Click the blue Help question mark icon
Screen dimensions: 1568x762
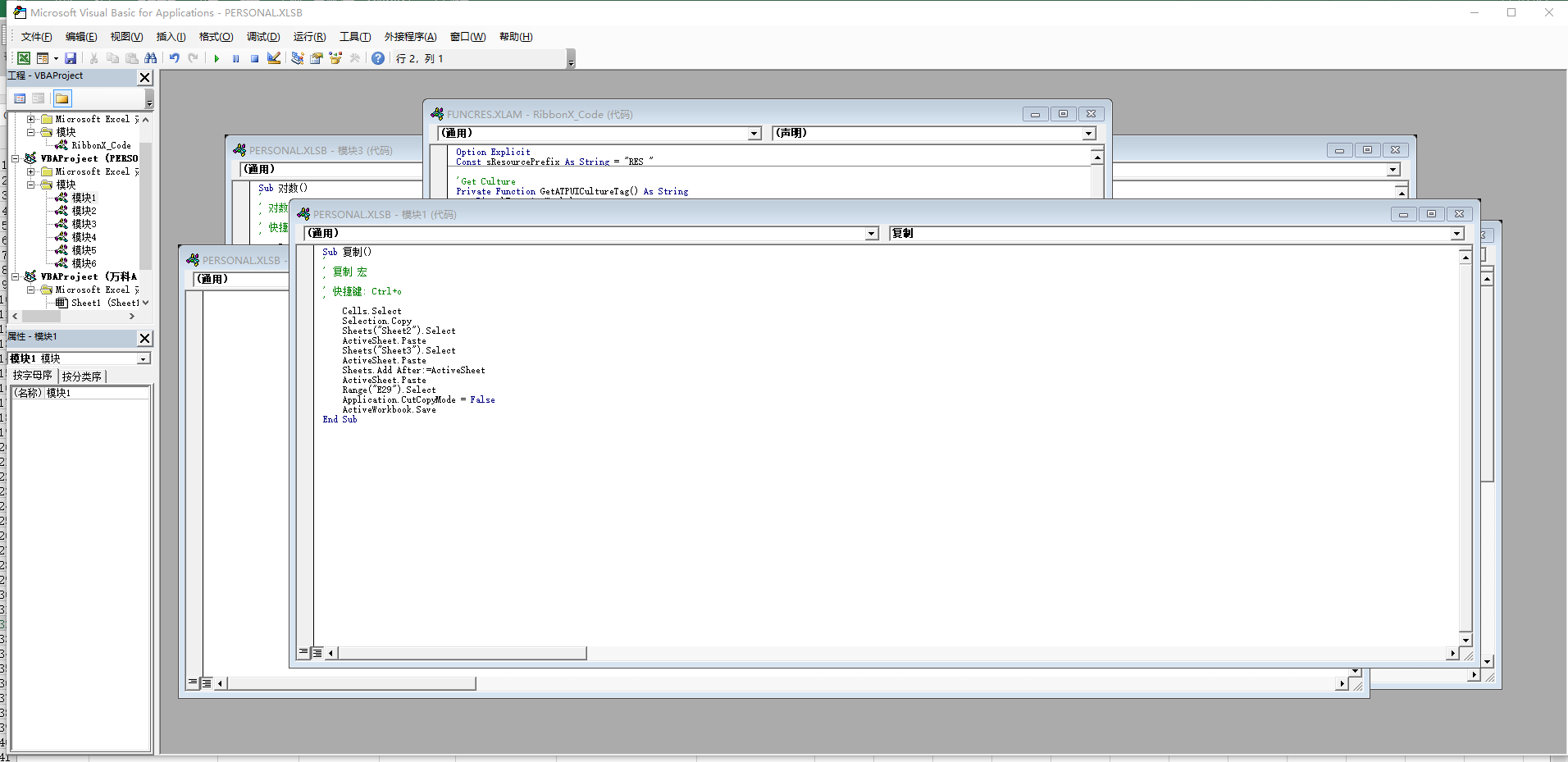(x=377, y=58)
